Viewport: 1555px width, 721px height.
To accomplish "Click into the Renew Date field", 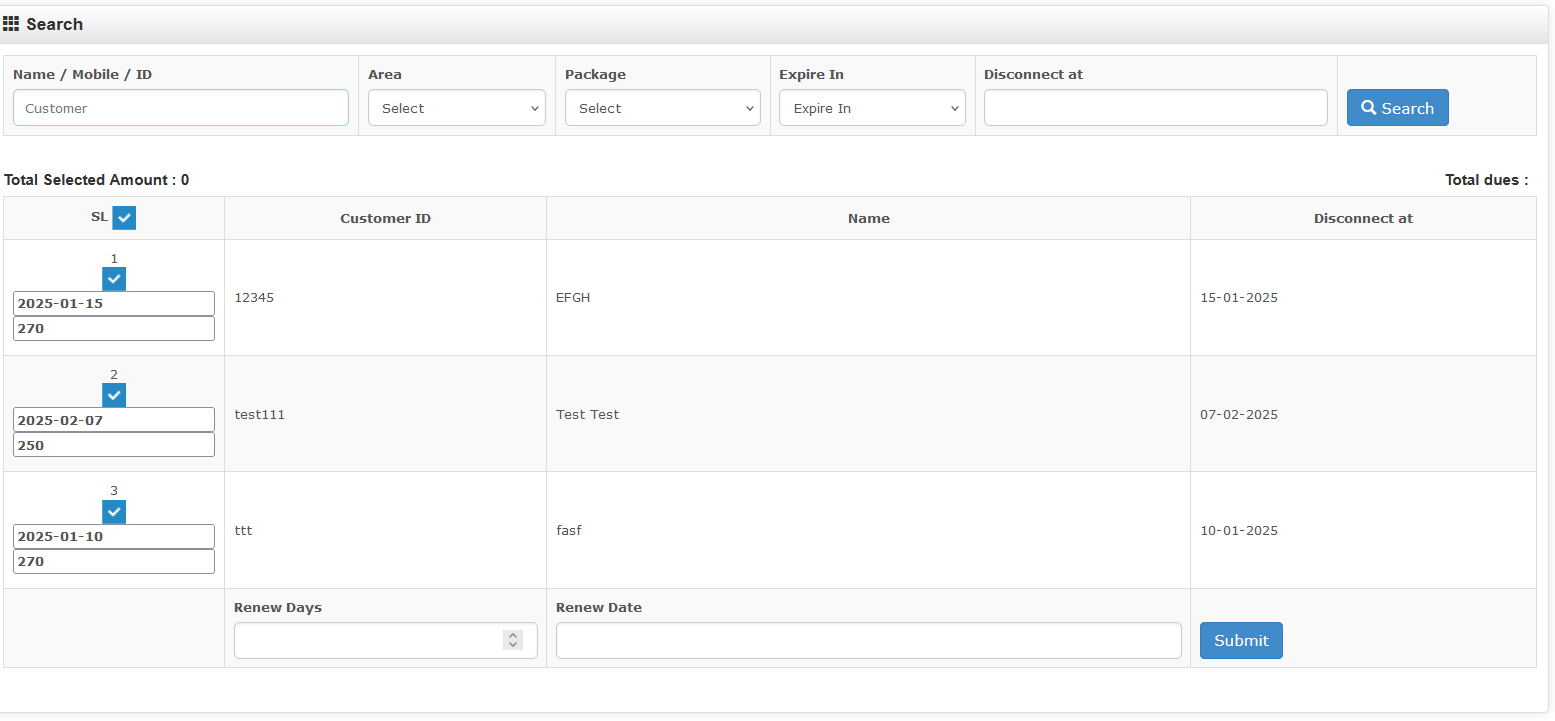I will click(x=868, y=641).
